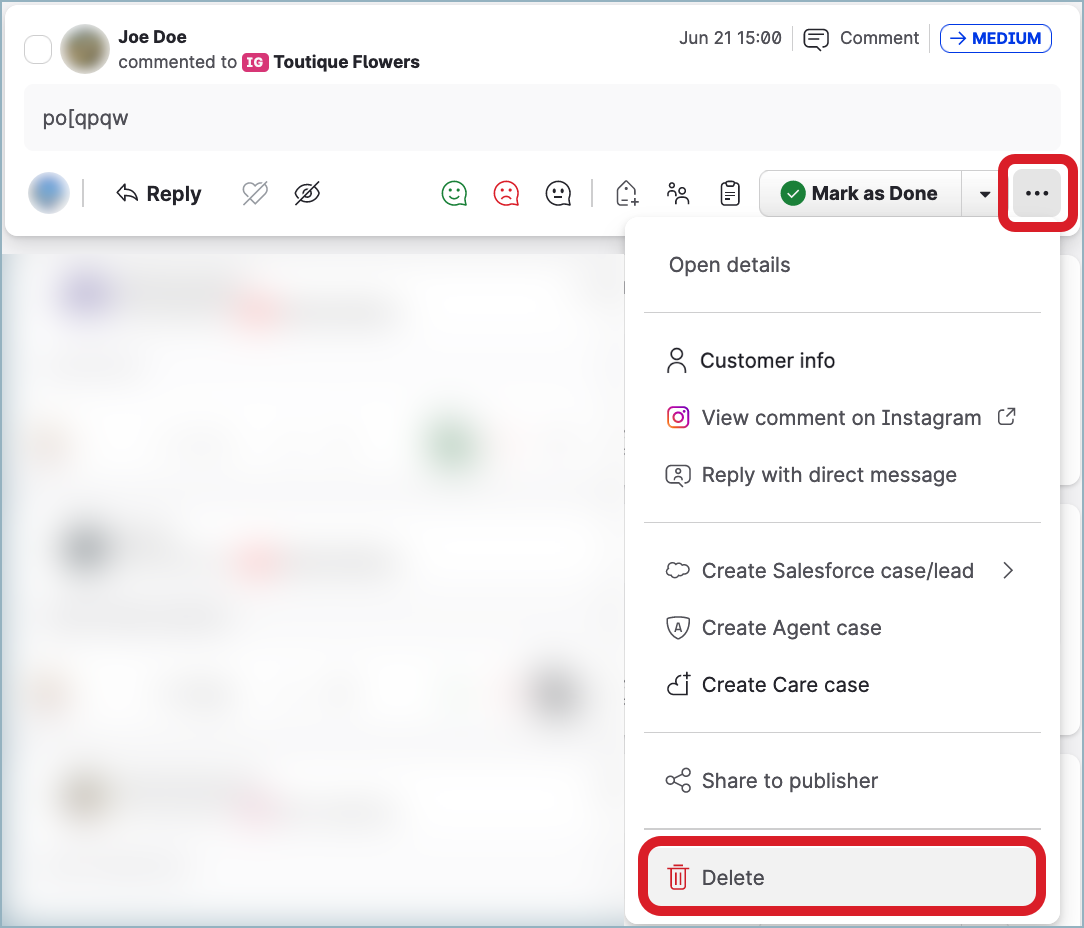The height and width of the screenshot is (928, 1084).
Task: Set positive sentiment with green smiley icon
Action: (x=455, y=193)
